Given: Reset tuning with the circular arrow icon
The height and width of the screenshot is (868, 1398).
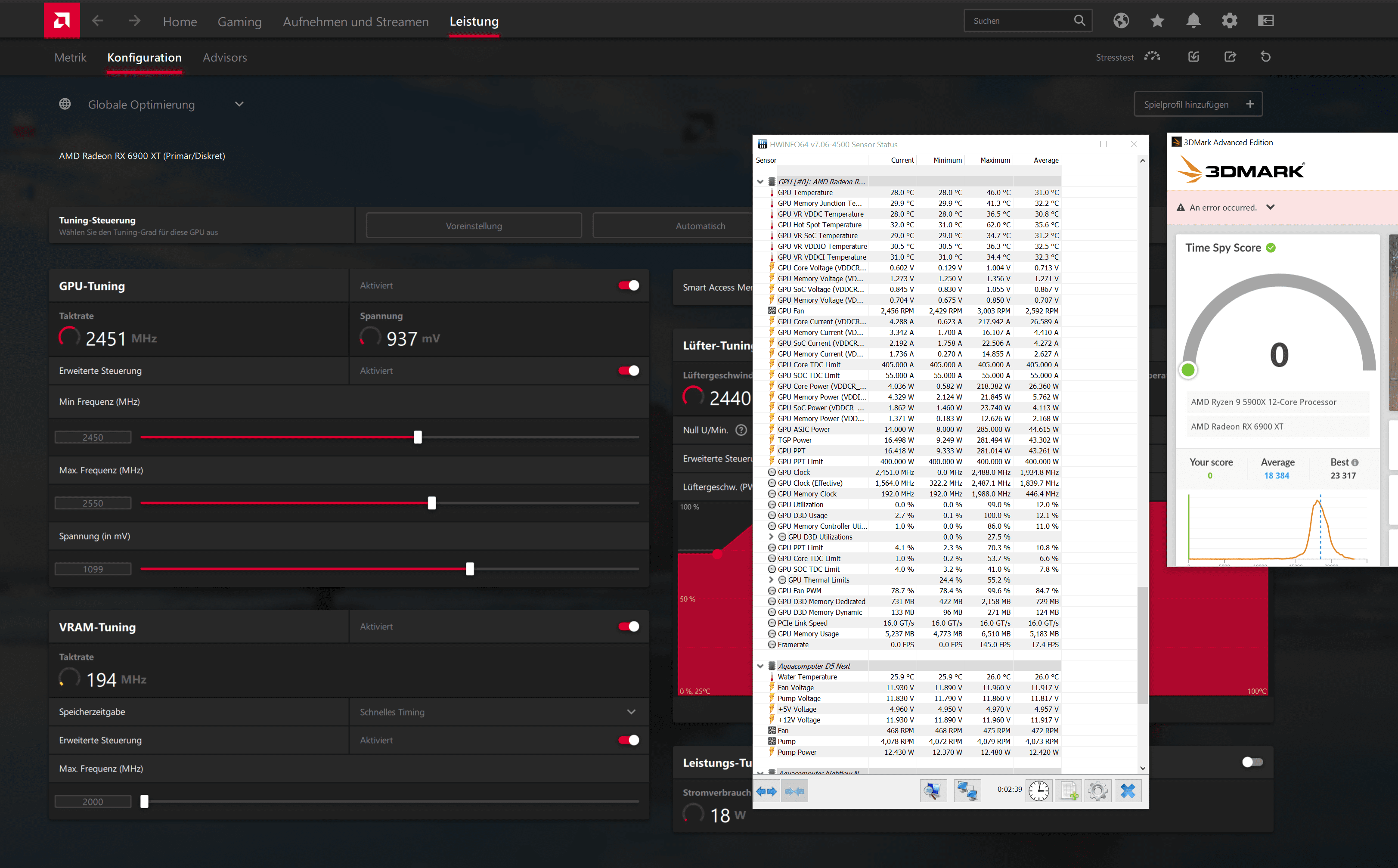Looking at the screenshot, I should 1265,57.
